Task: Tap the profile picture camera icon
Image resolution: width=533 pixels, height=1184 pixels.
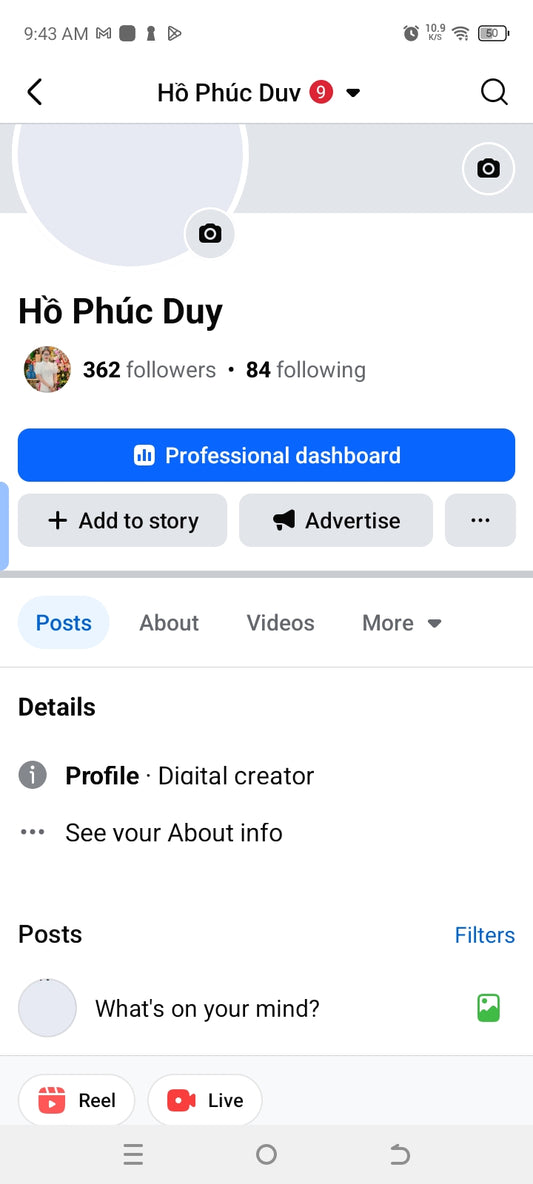Action: pos(210,233)
